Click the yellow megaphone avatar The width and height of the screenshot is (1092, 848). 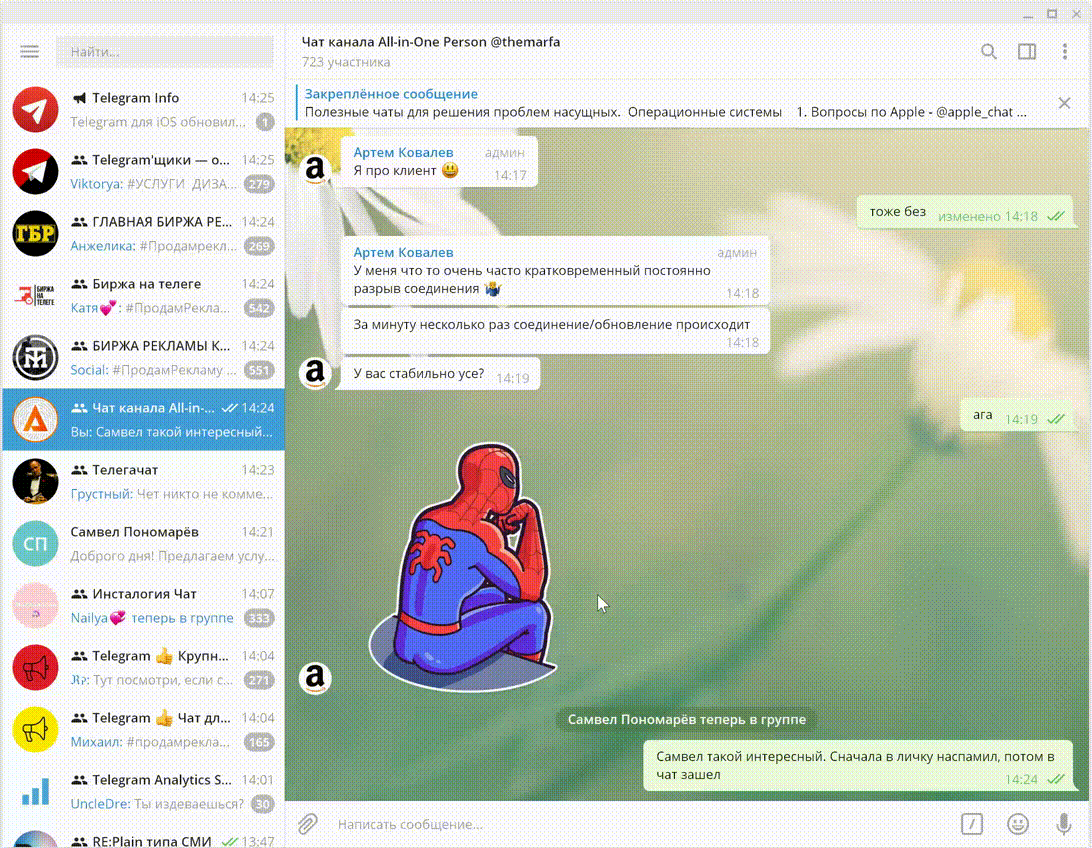[x=36, y=729]
